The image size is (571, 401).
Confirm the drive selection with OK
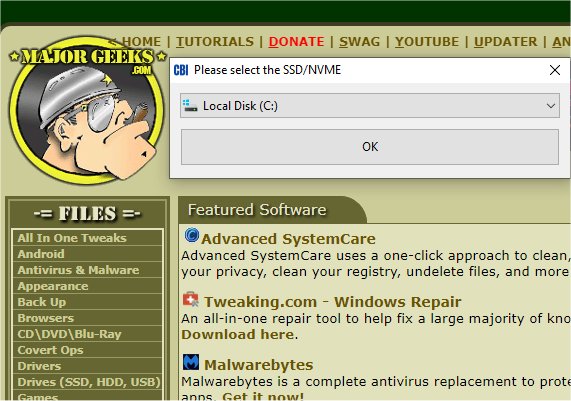[370, 147]
